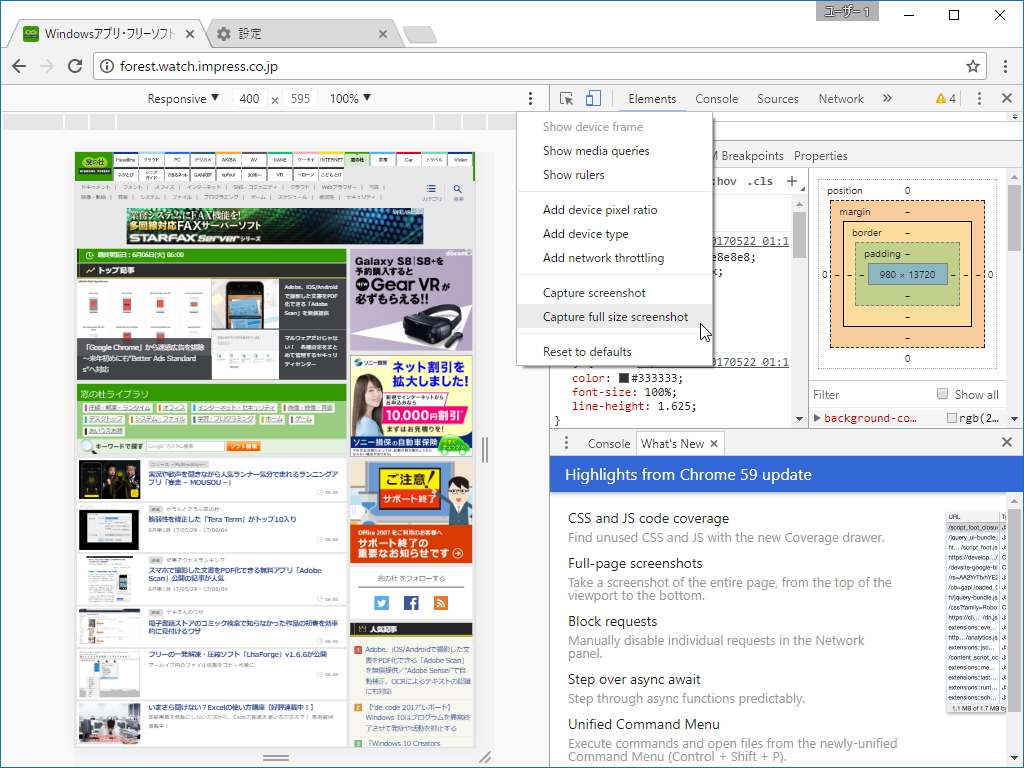Open DevTools customize menu dots
1024x768 pixels.
[x=979, y=99]
